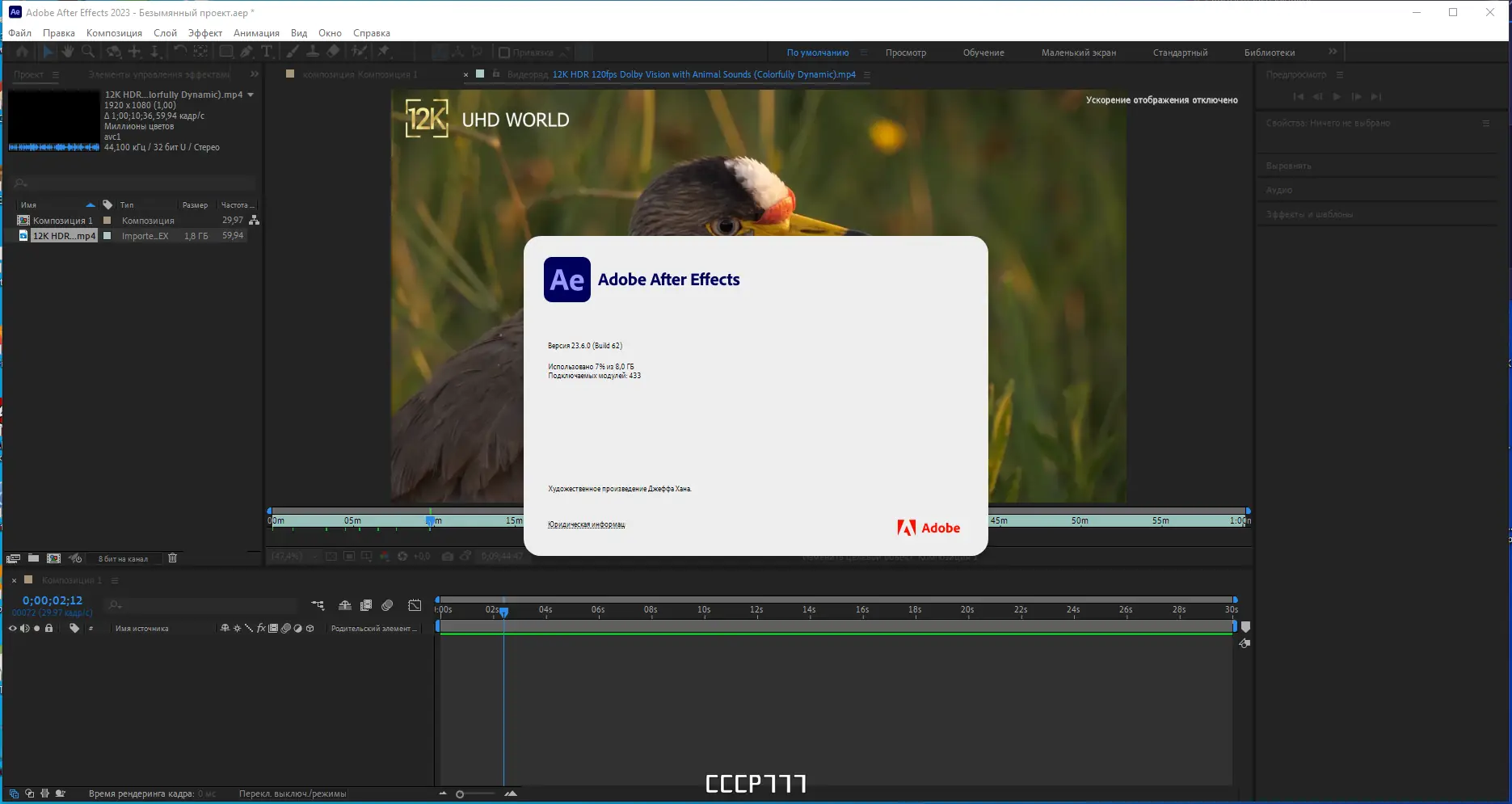Image resolution: width=1512 pixels, height=804 pixels.
Task: Click the Перекл. выключ./режимы button
Action: click(292, 793)
